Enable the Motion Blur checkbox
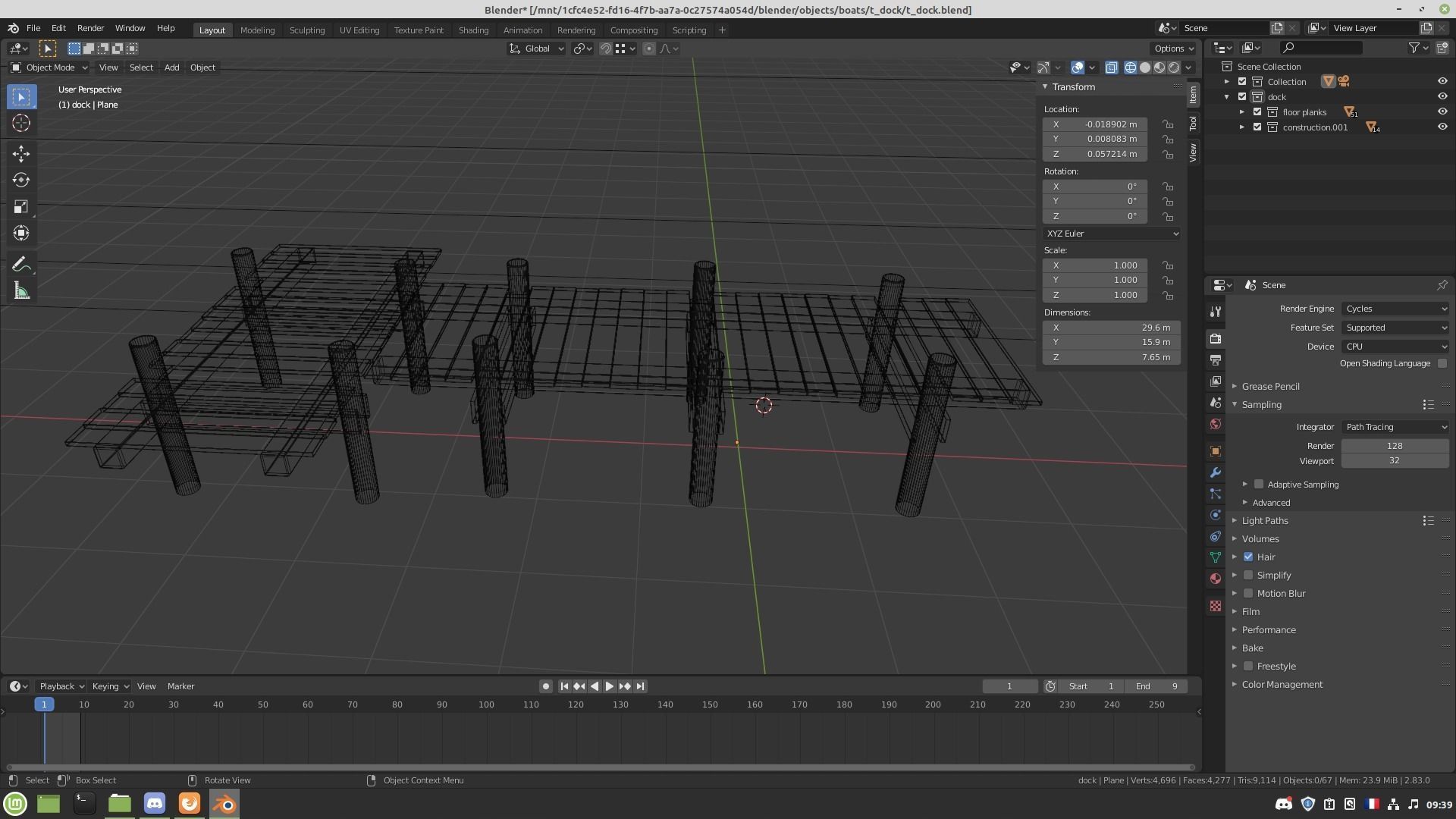This screenshot has width=1456, height=819. point(1248,594)
